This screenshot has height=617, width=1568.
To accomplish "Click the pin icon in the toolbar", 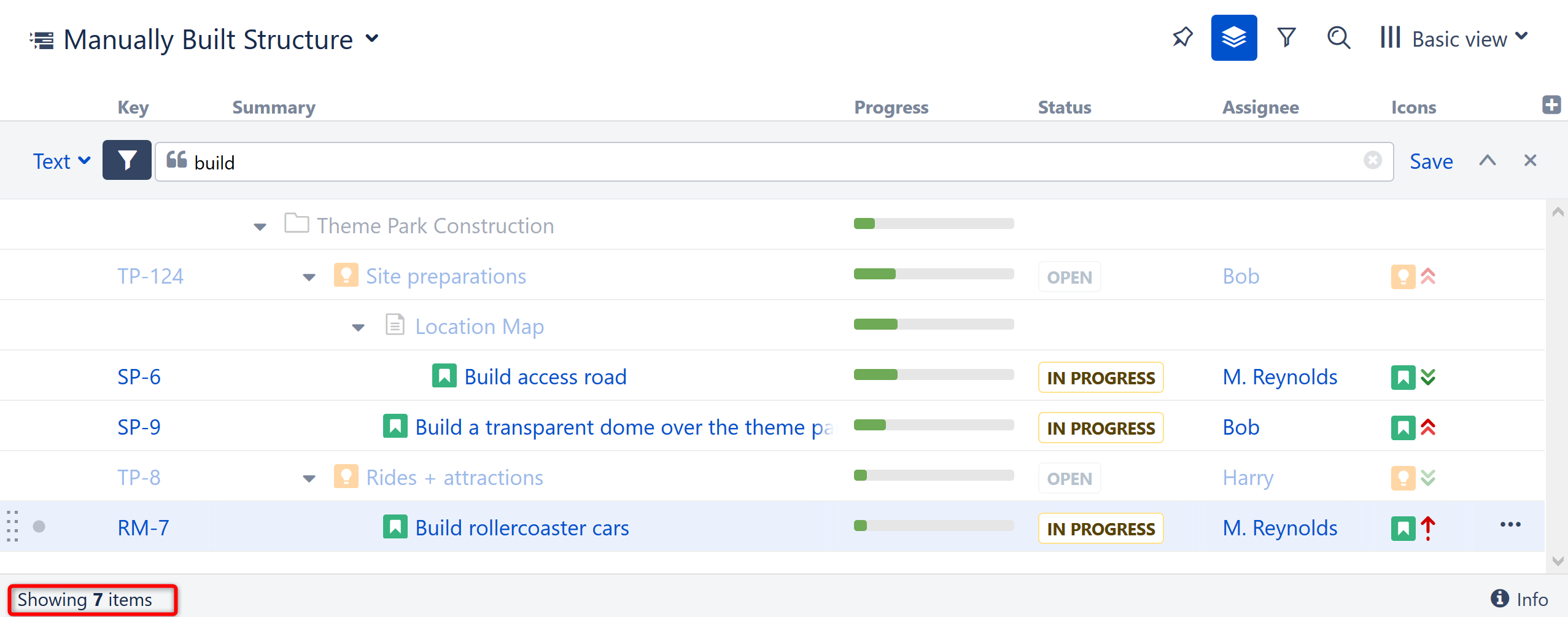I will coord(1182,38).
